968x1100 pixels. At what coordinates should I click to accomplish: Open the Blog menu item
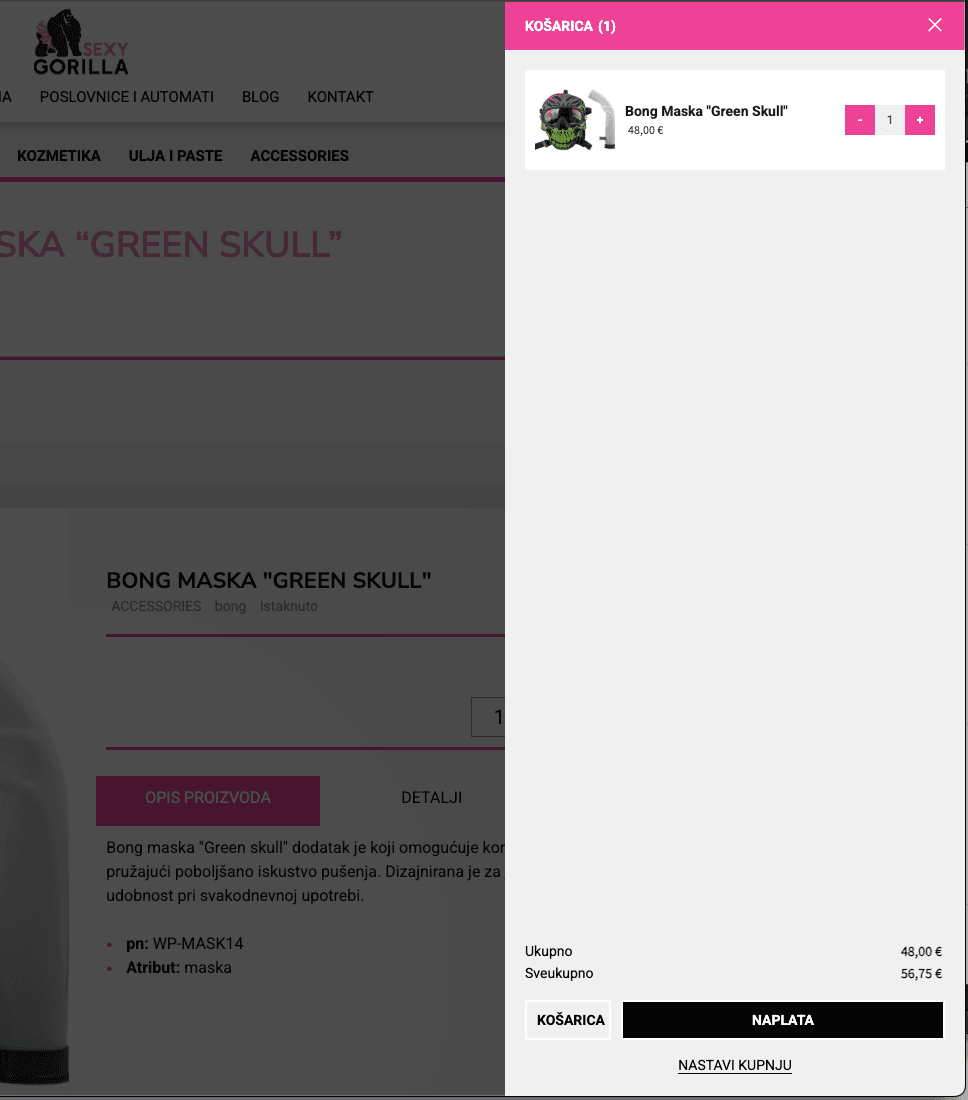point(260,97)
